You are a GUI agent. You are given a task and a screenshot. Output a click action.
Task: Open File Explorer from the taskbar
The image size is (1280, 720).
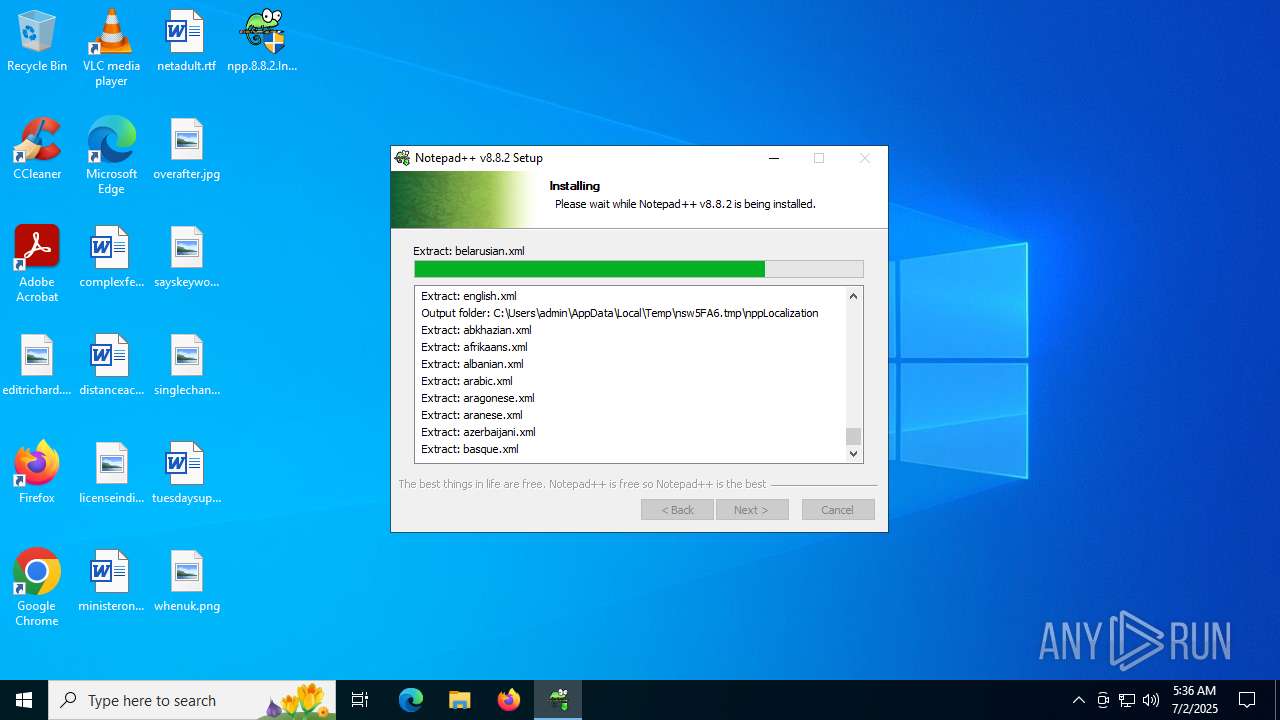tap(460, 700)
